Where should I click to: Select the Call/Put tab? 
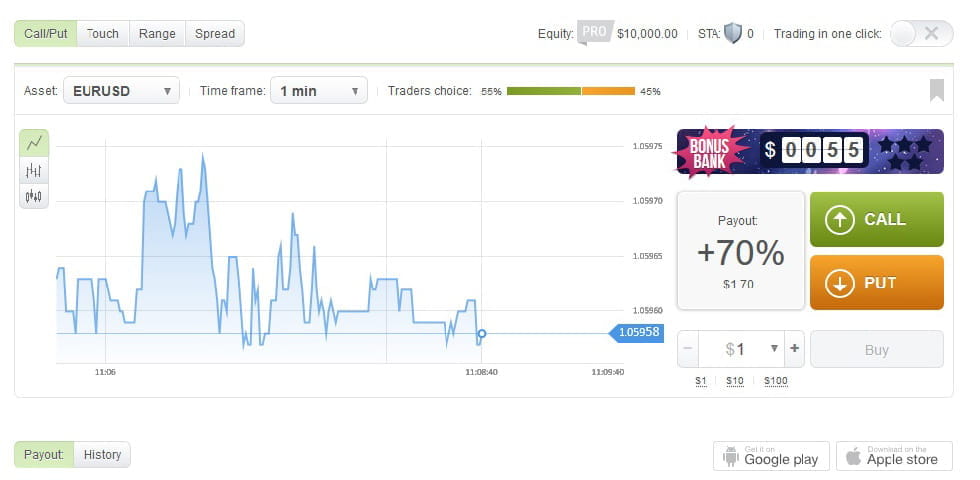click(x=46, y=34)
